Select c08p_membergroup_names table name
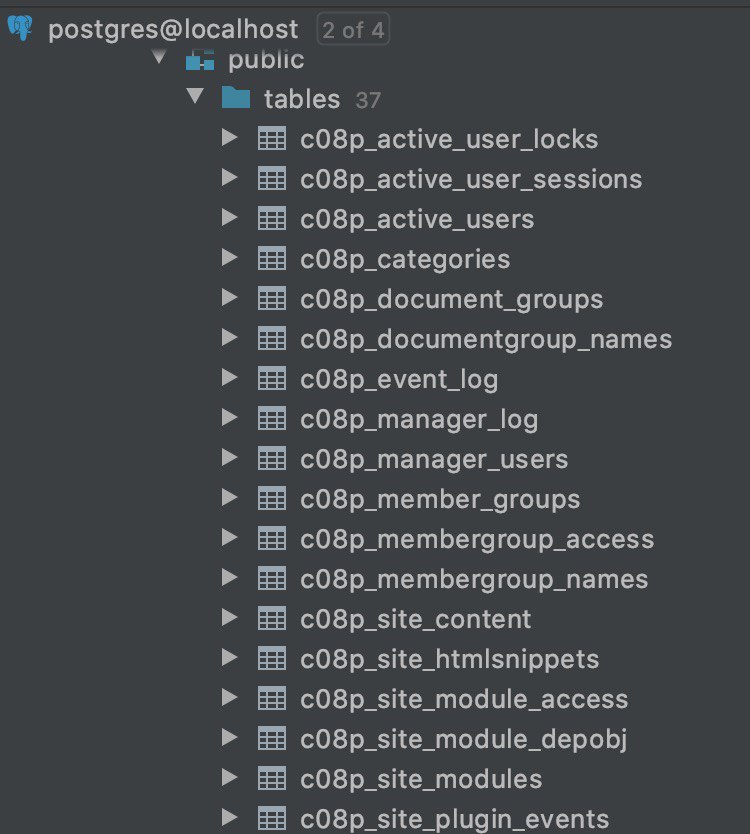 click(474, 580)
